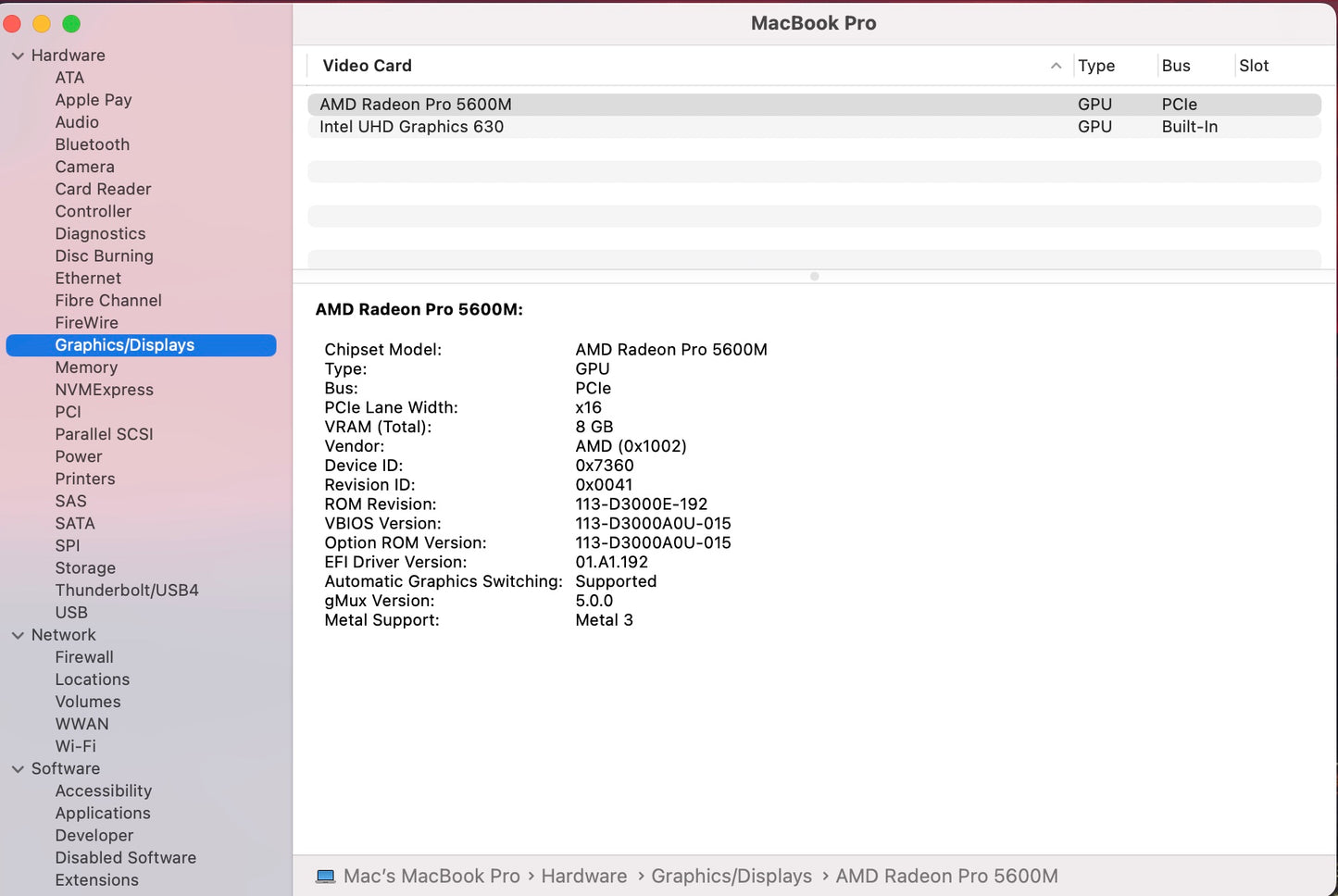This screenshot has width=1338, height=896.
Task: Click the MacBook Pro laptop icon in path bar
Action: click(325, 877)
